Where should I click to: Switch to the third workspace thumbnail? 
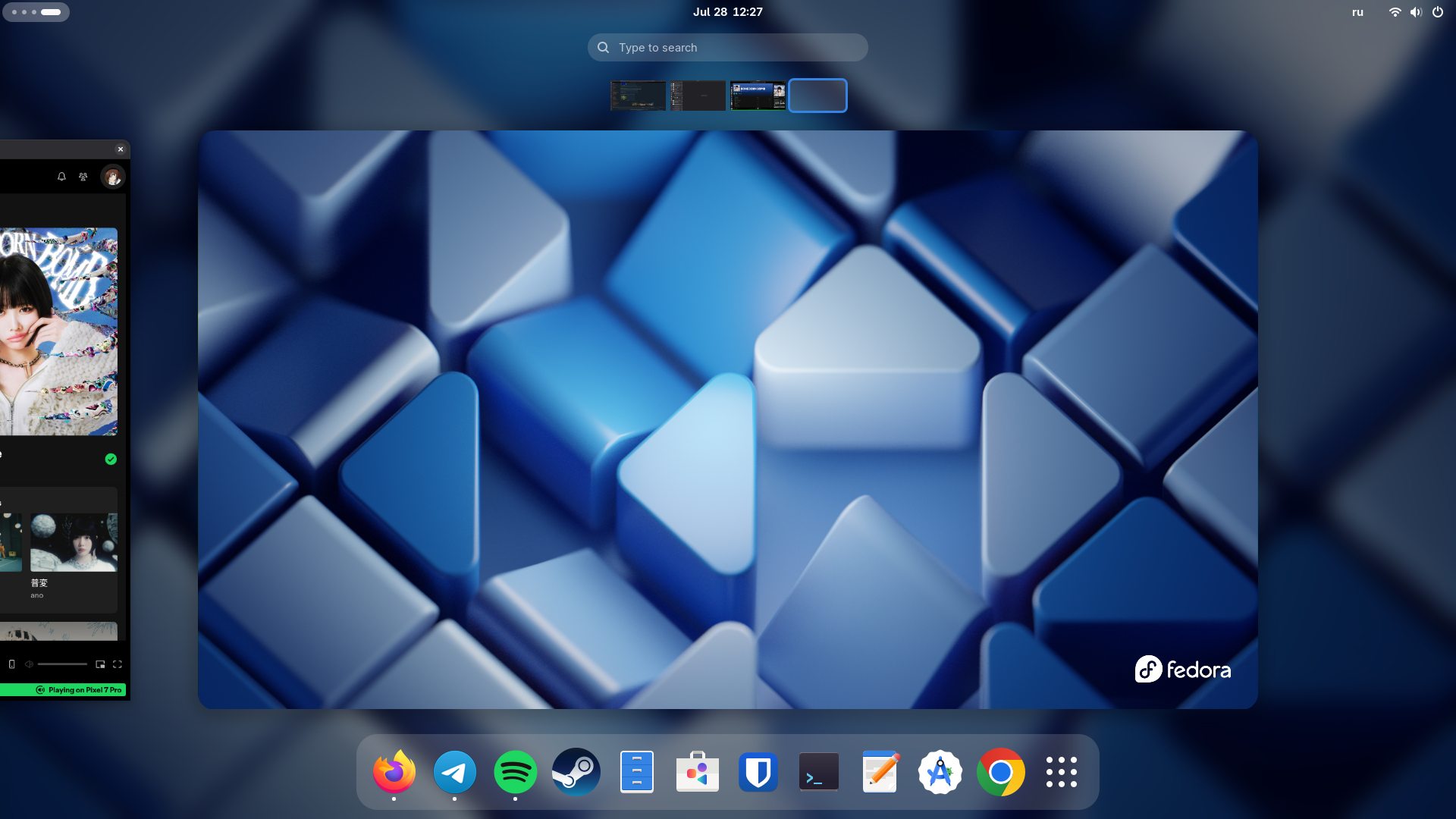point(758,96)
